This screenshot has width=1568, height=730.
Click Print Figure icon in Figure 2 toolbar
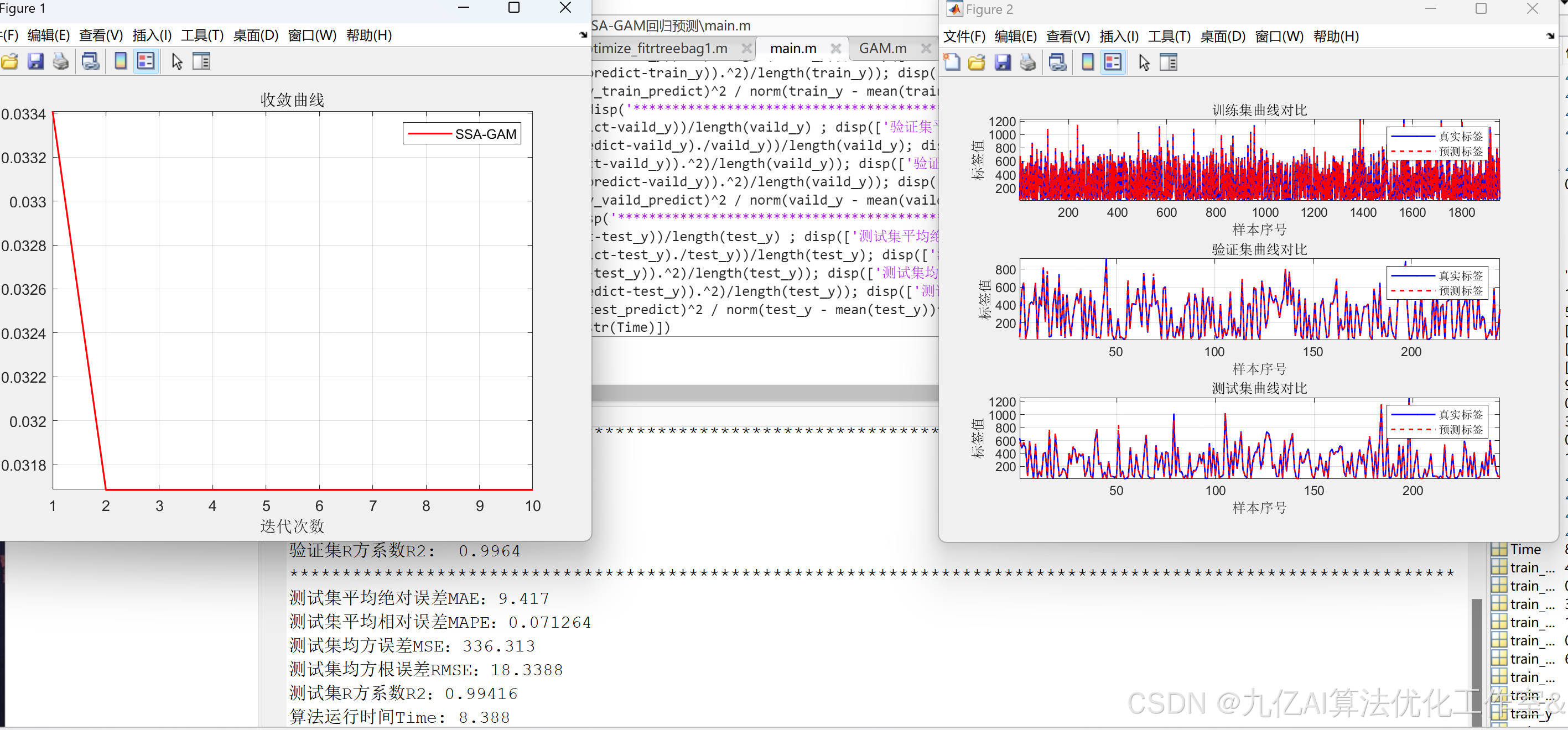click(x=1027, y=62)
